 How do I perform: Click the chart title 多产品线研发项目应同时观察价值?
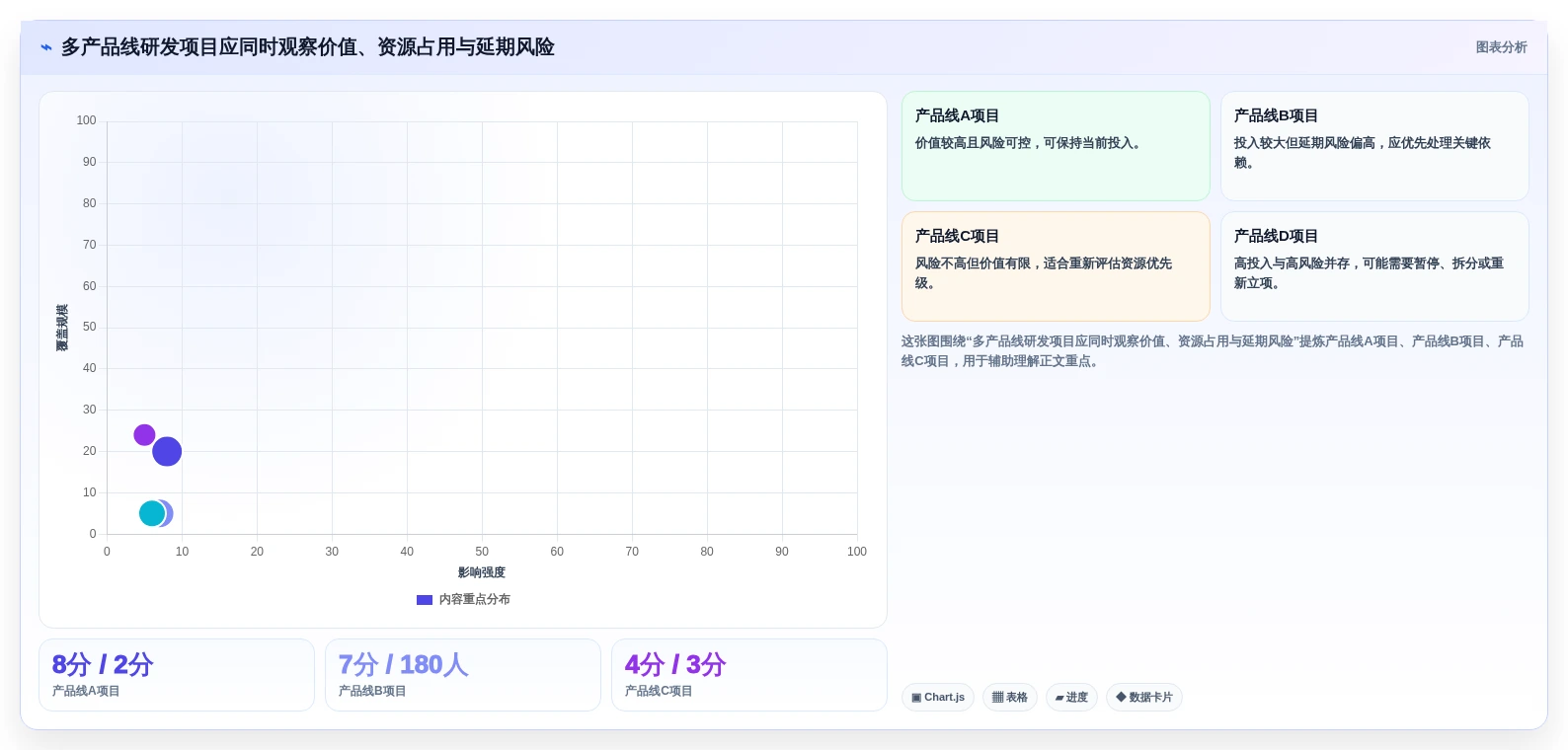pos(307,47)
